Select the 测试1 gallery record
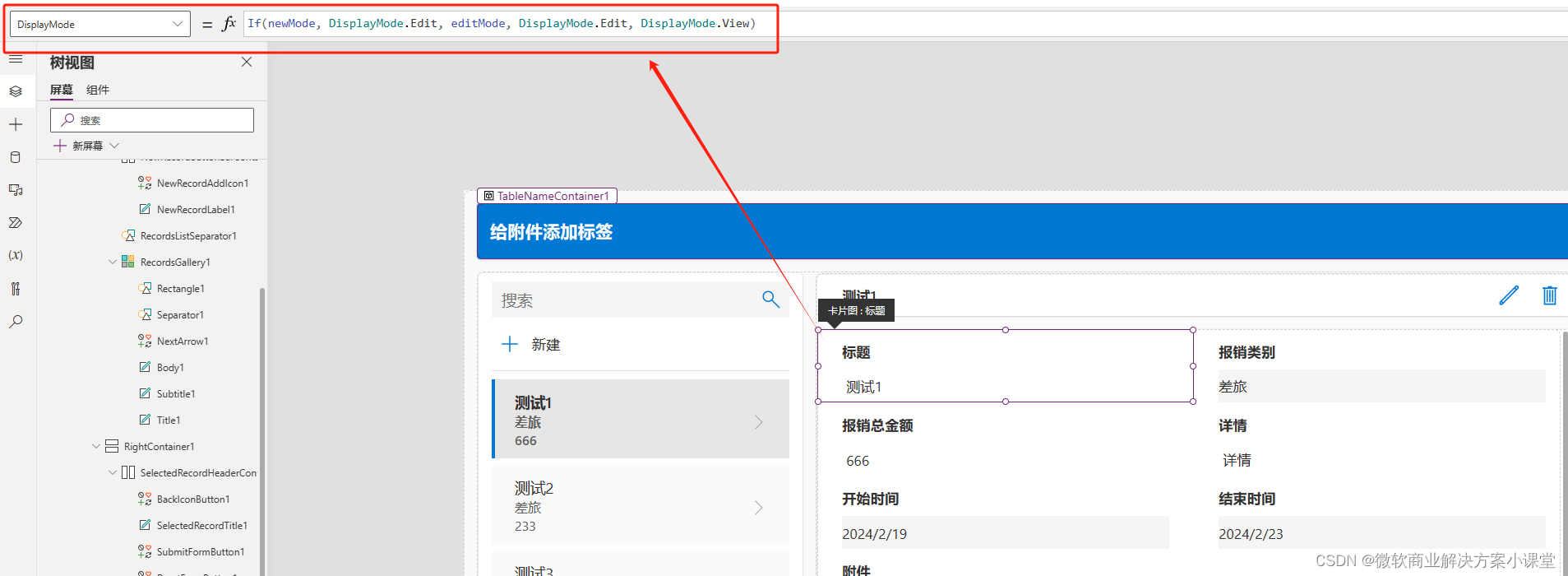Screen dimensions: 1568x576 [641, 419]
